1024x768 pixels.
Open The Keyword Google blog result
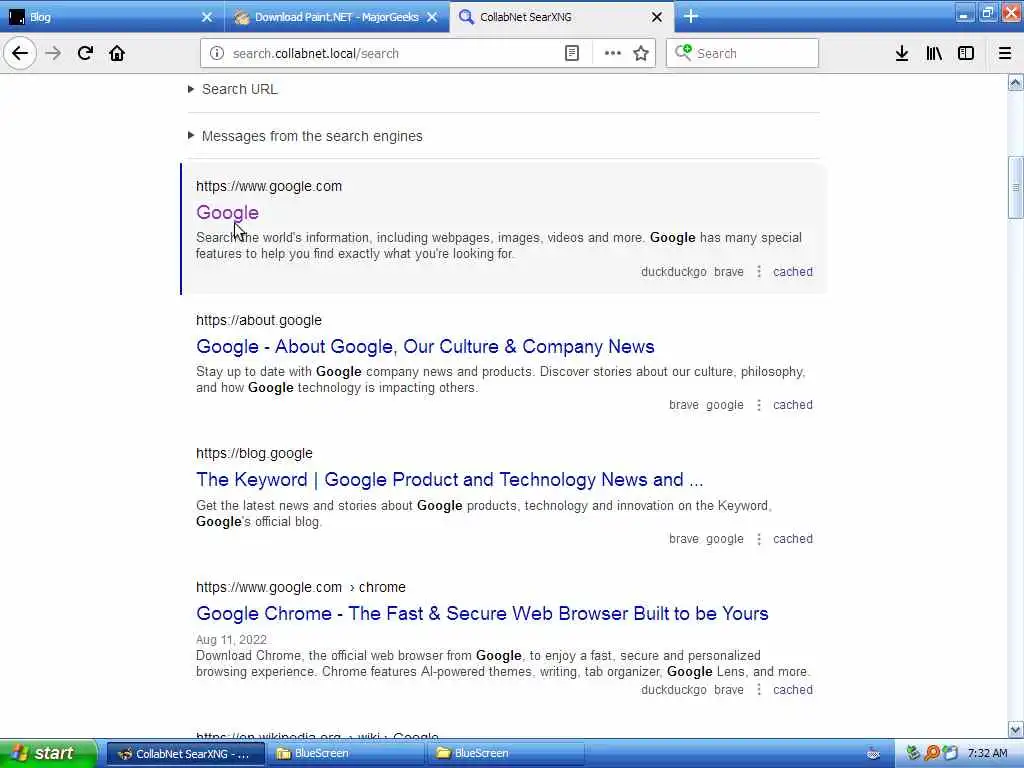[449, 479]
